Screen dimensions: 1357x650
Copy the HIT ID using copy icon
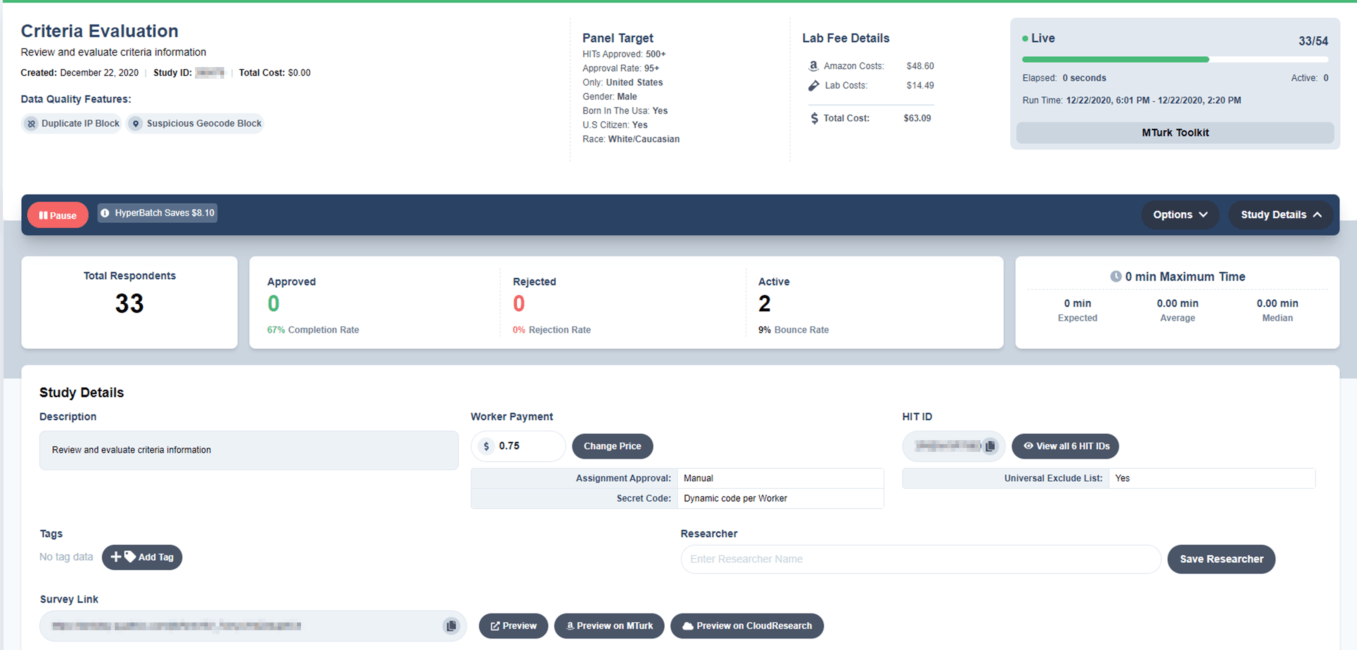point(990,446)
